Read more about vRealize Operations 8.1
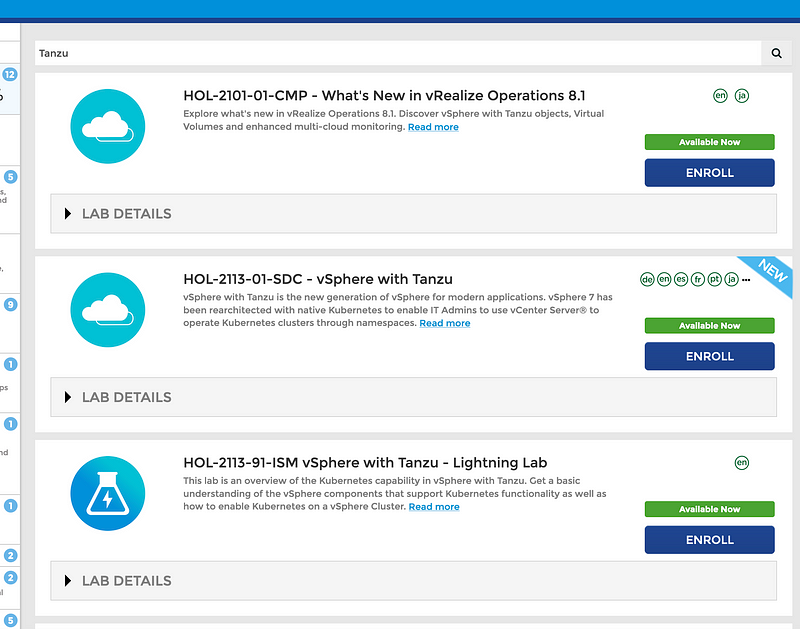 tap(433, 127)
